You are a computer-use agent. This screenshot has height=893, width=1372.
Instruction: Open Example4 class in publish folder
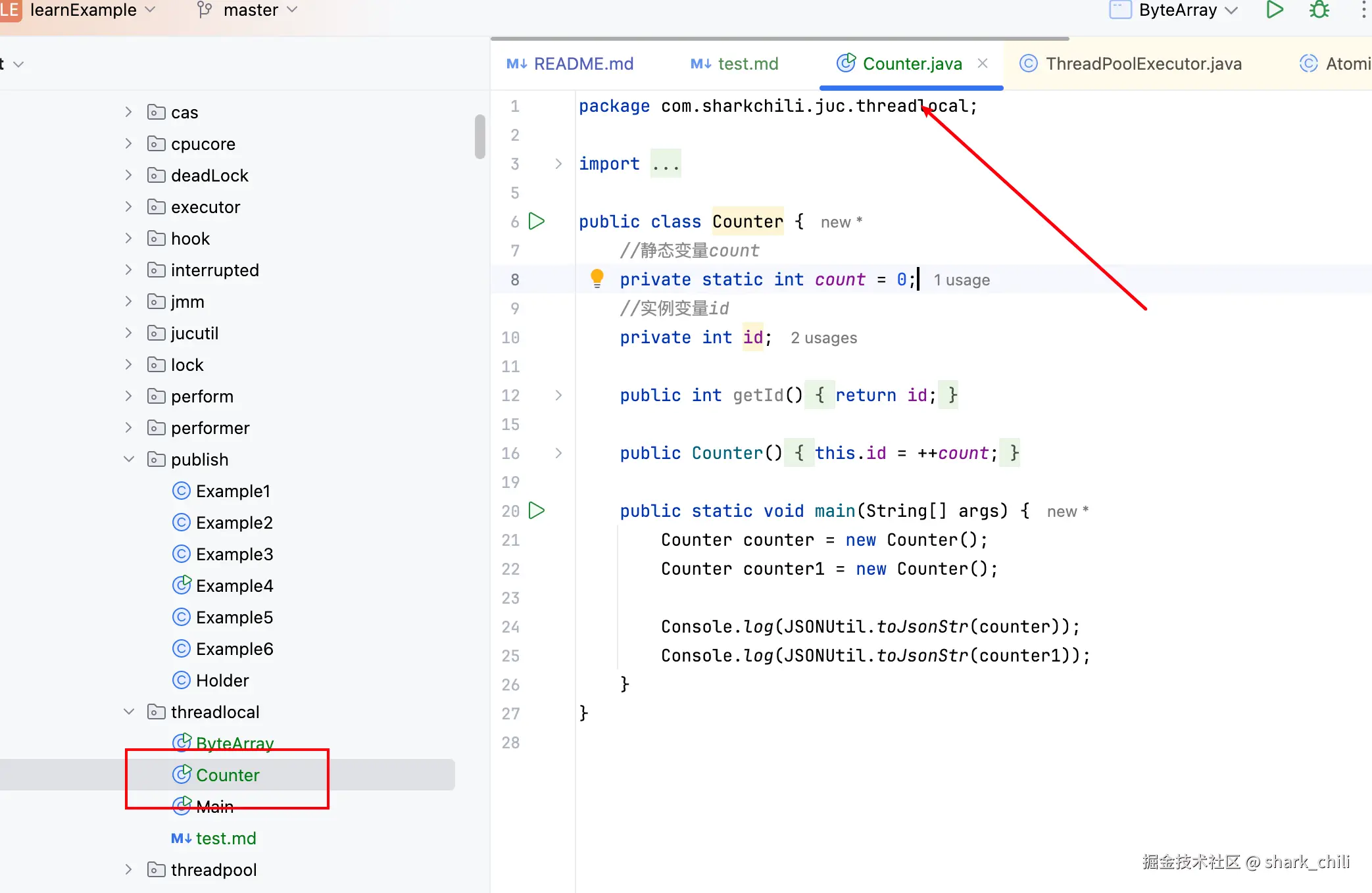(233, 586)
